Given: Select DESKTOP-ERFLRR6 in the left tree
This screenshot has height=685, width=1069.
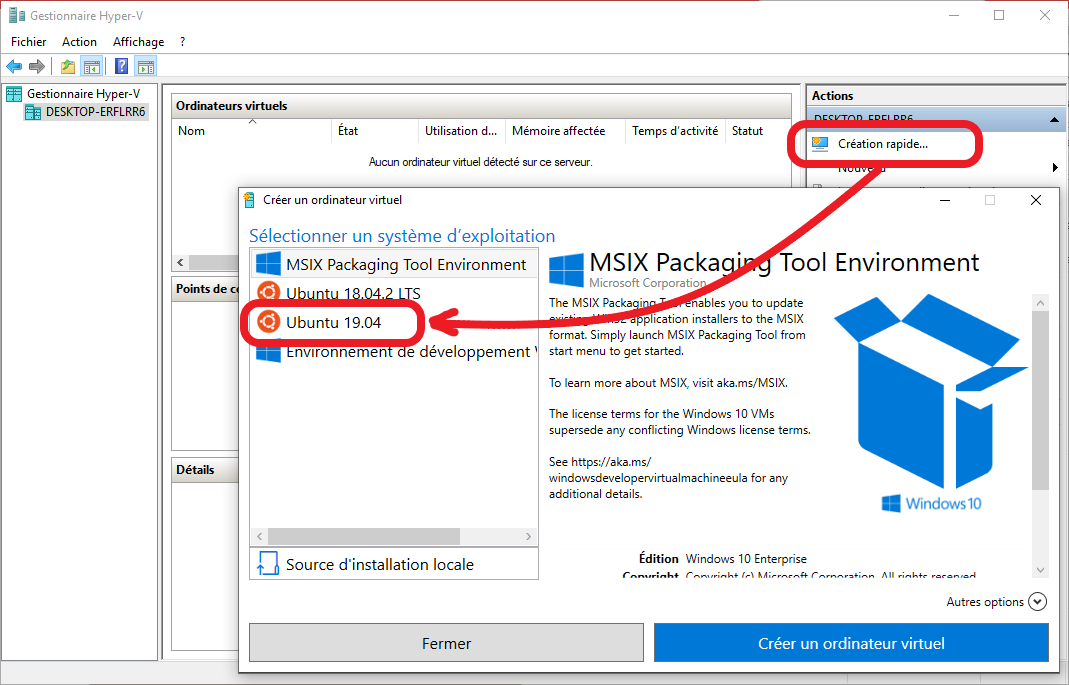Looking at the screenshot, I should (x=96, y=112).
